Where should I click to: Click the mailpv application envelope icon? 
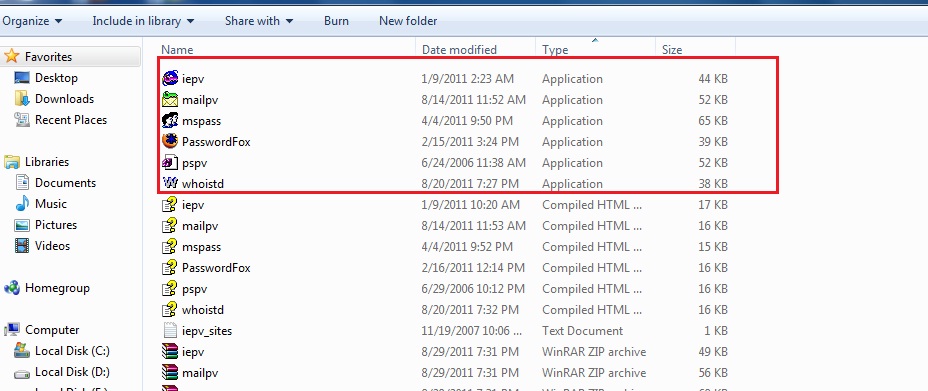(170, 99)
